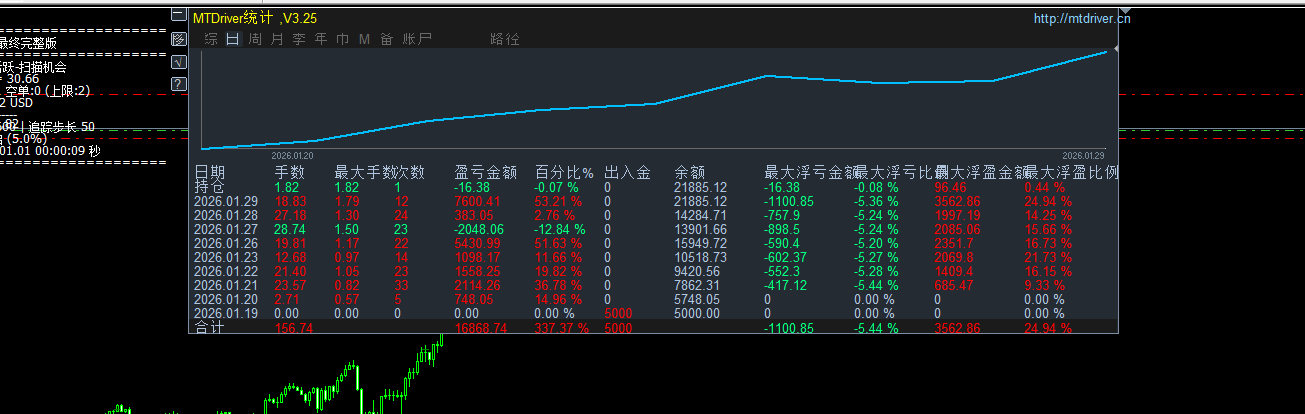The height and width of the screenshot is (414, 1305).
Task: Click the 2026.01.20 chart axis label
Action: pyautogui.click(x=292, y=156)
